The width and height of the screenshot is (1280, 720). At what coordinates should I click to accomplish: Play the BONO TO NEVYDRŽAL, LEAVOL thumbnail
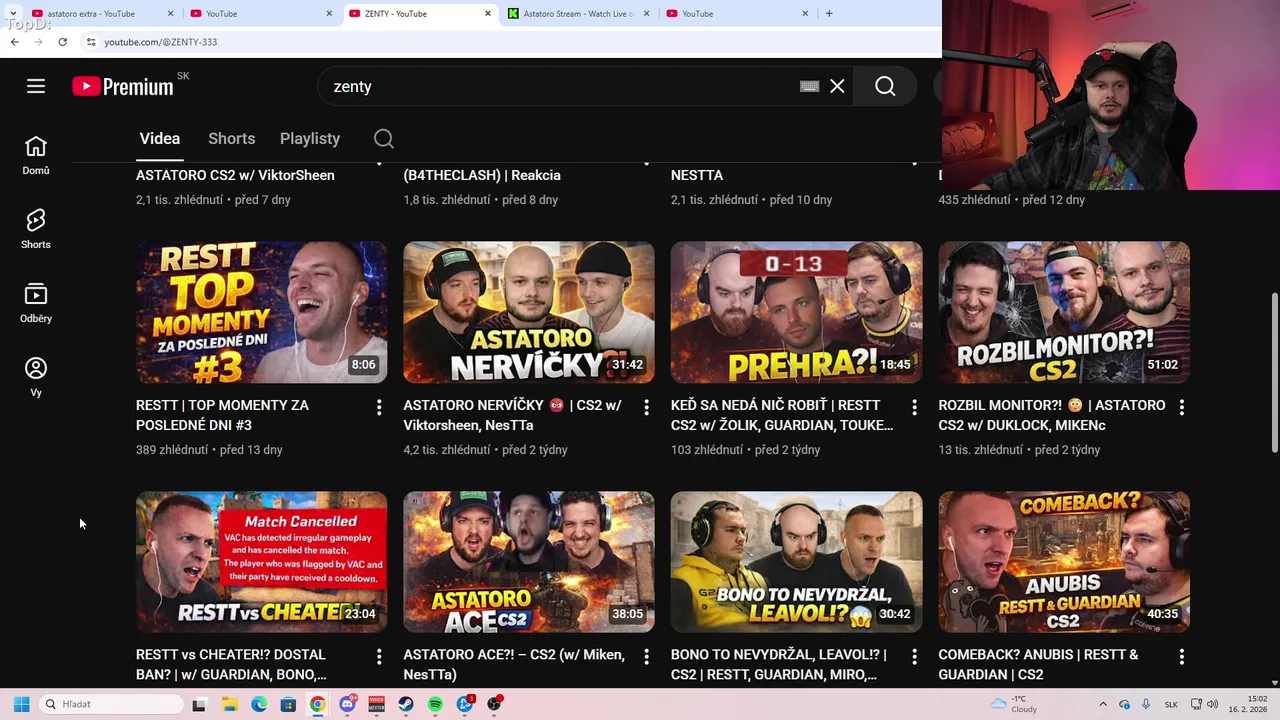pos(796,561)
